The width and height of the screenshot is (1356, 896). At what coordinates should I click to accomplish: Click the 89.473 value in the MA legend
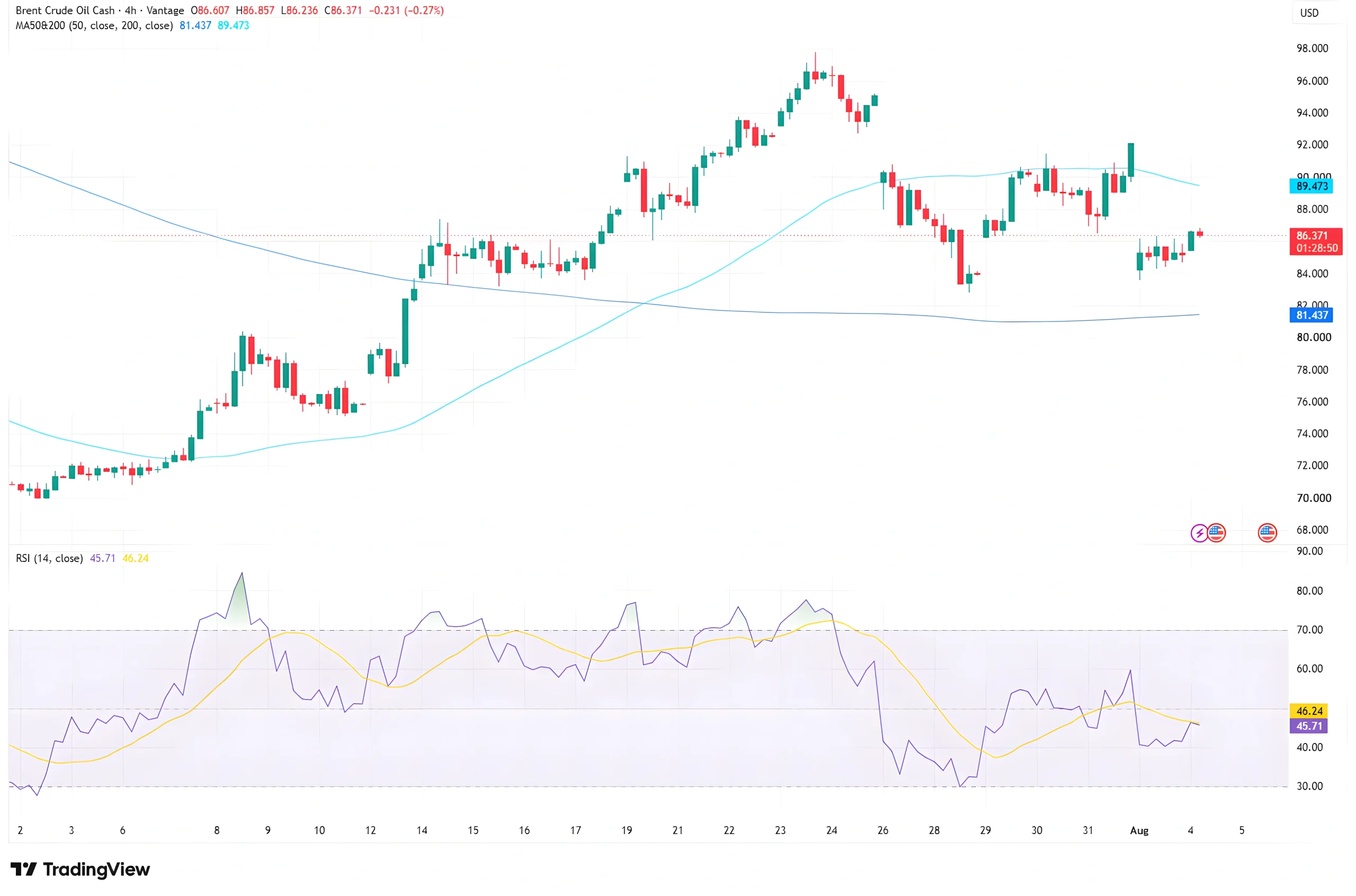[233, 25]
